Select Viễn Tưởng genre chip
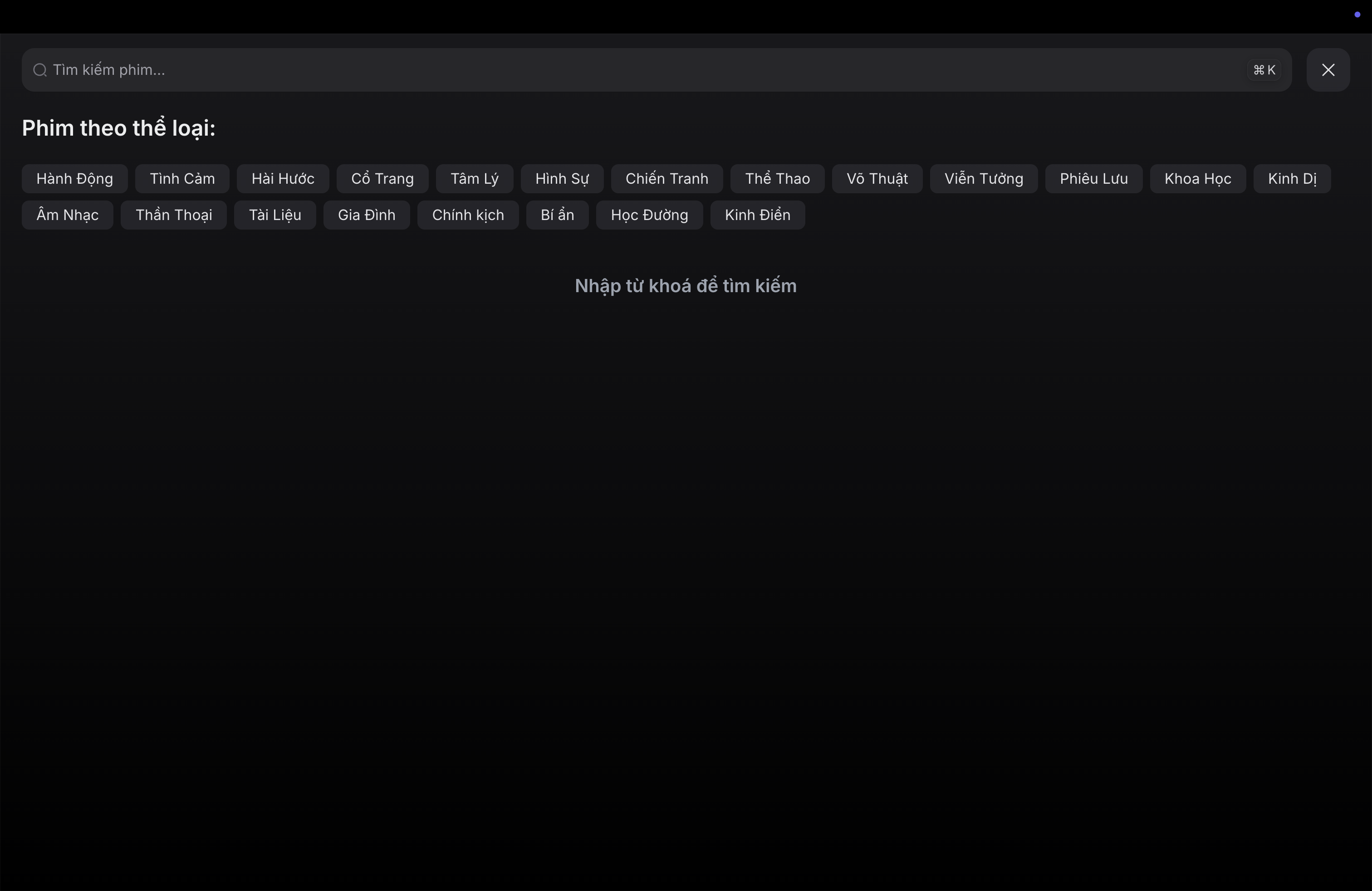1372x891 pixels. click(984, 179)
